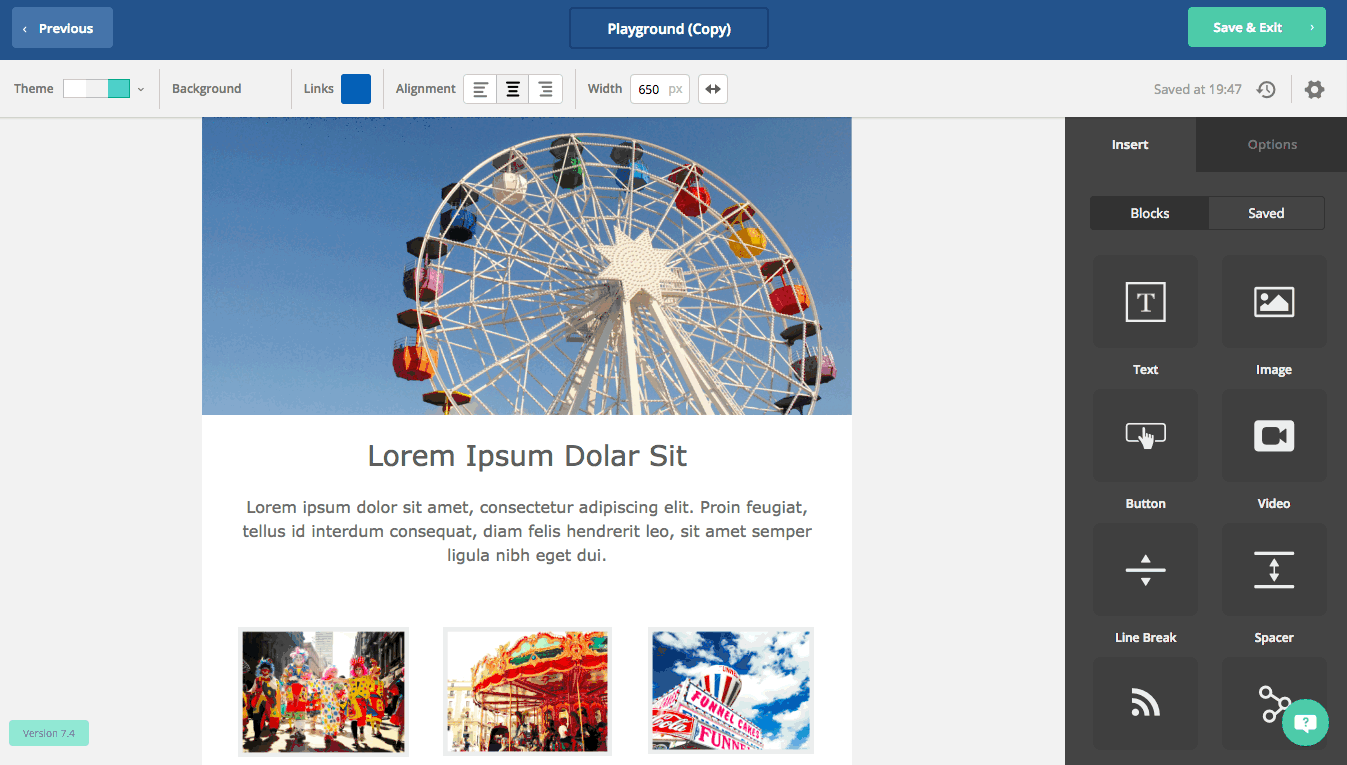Open the version history clock icon

coord(1266,89)
